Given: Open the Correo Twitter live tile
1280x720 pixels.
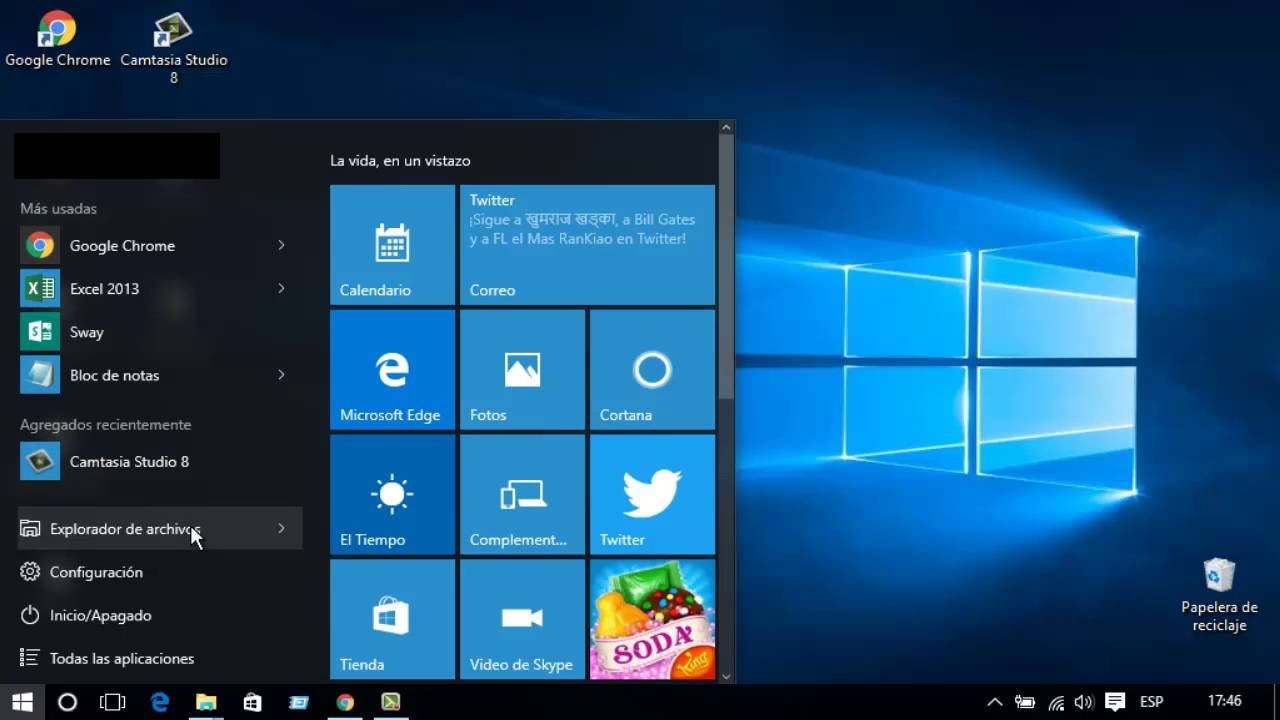Looking at the screenshot, I should (x=587, y=244).
